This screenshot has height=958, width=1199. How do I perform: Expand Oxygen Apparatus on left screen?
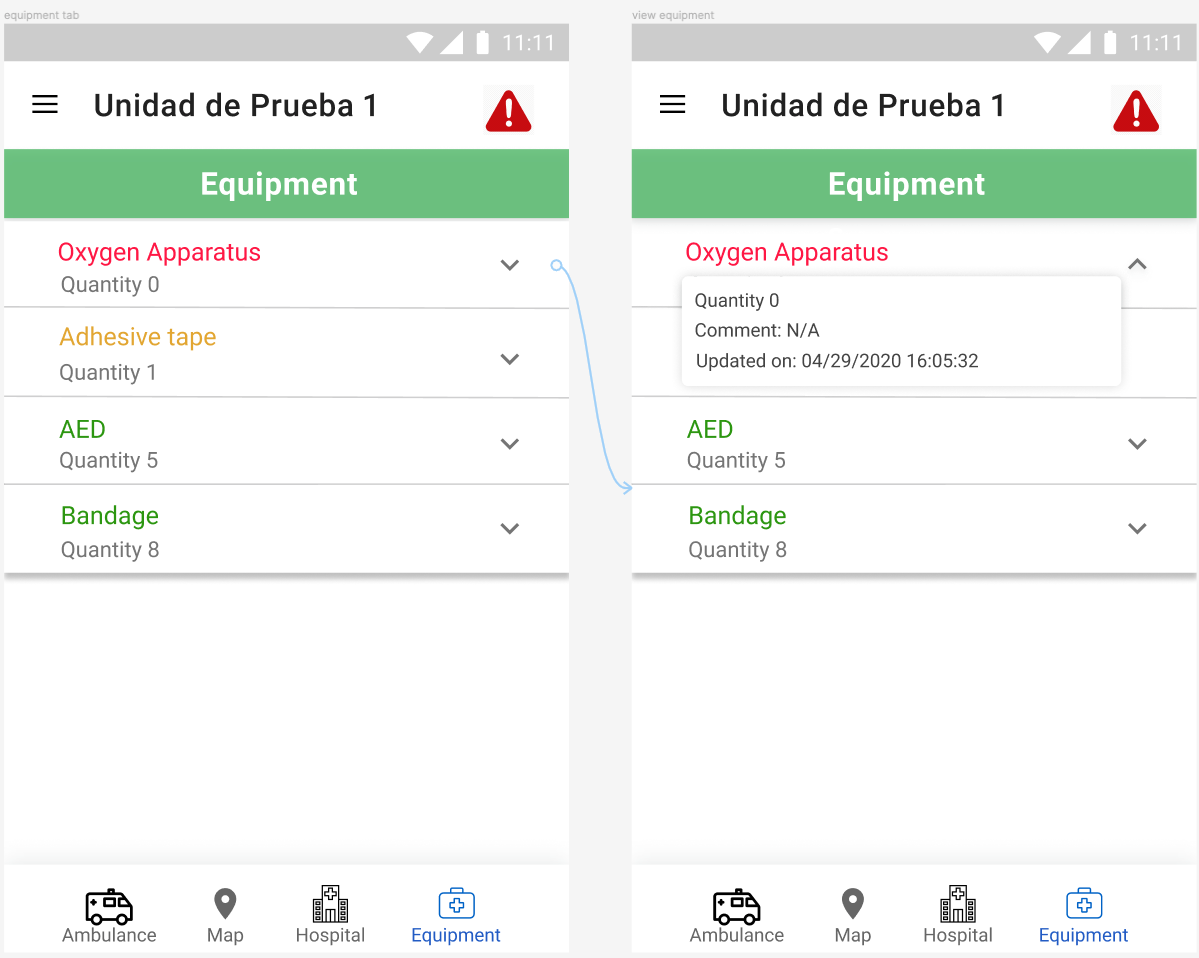510,265
